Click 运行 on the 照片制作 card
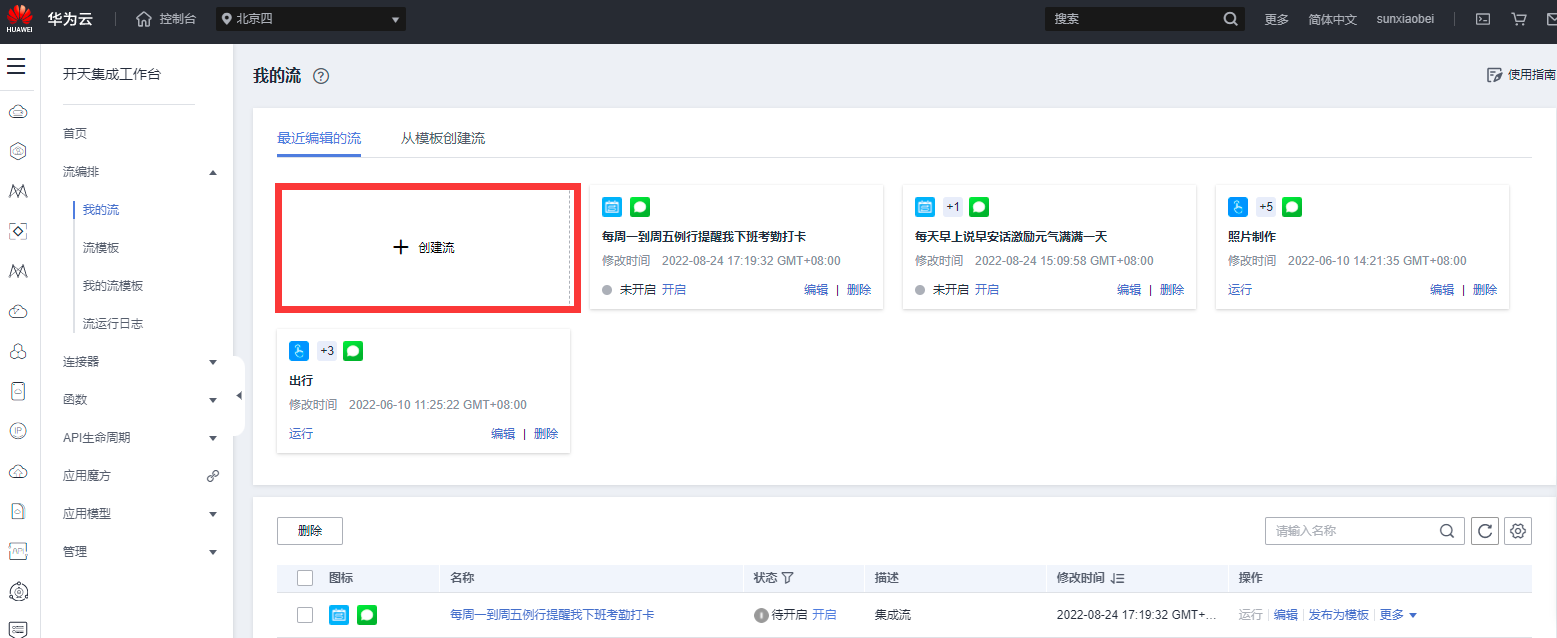 click(x=1240, y=289)
